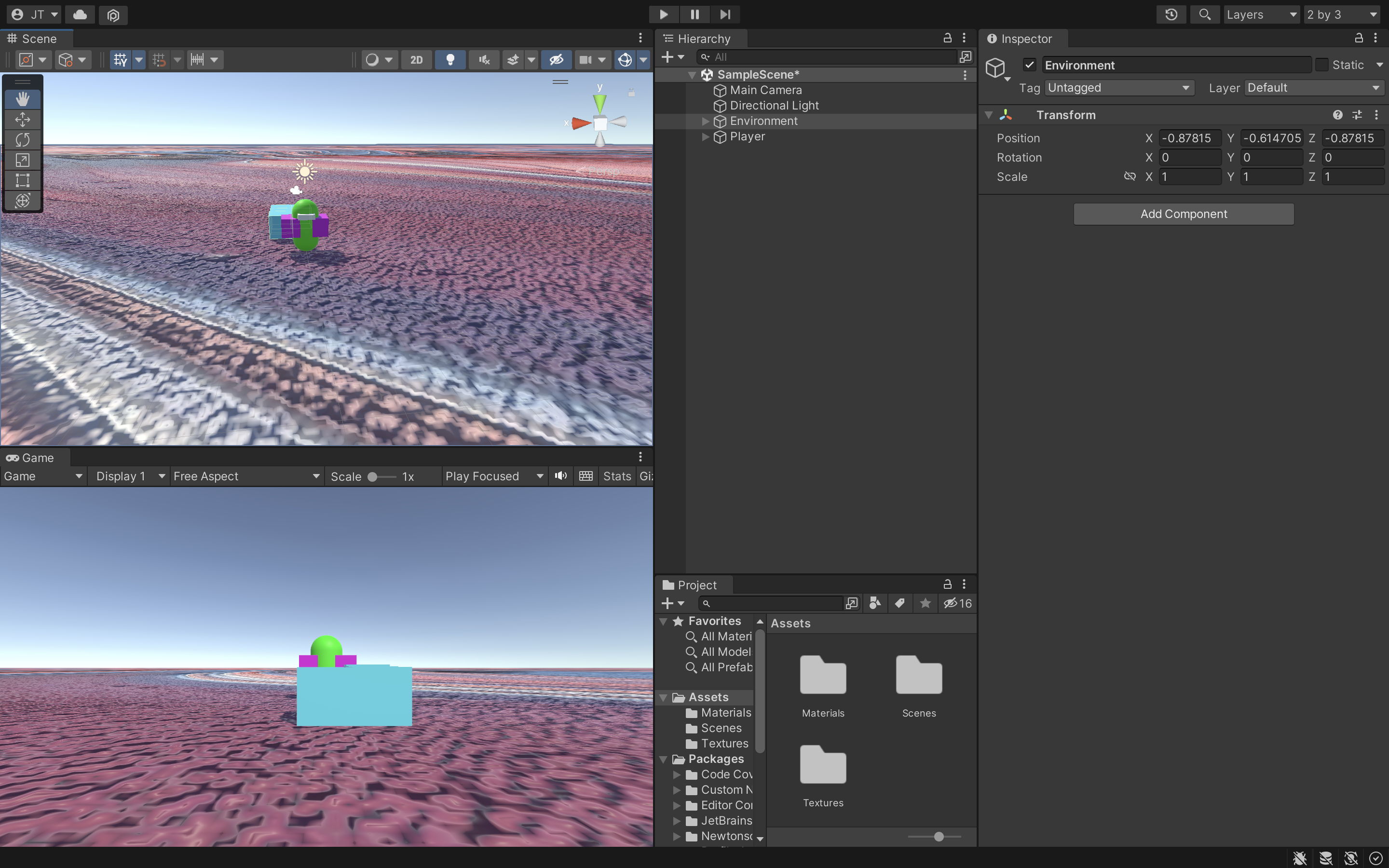
Task: Enable the Static checkbox
Action: point(1322,65)
